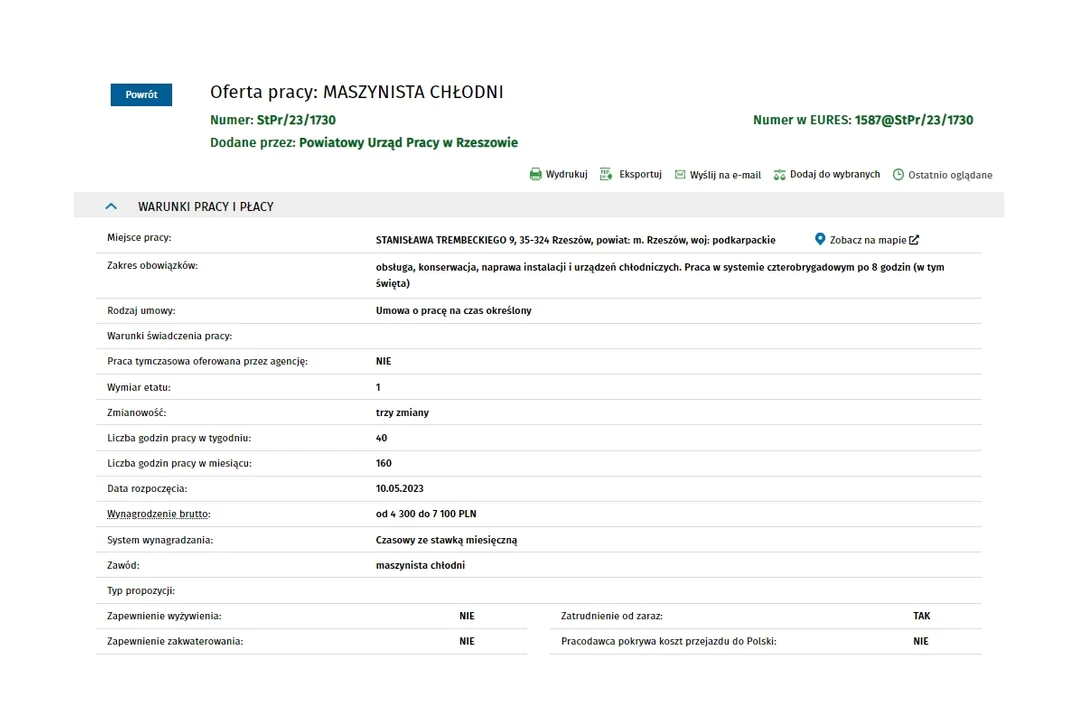Click the clock icon for Ostatnio oglądane

point(898,174)
